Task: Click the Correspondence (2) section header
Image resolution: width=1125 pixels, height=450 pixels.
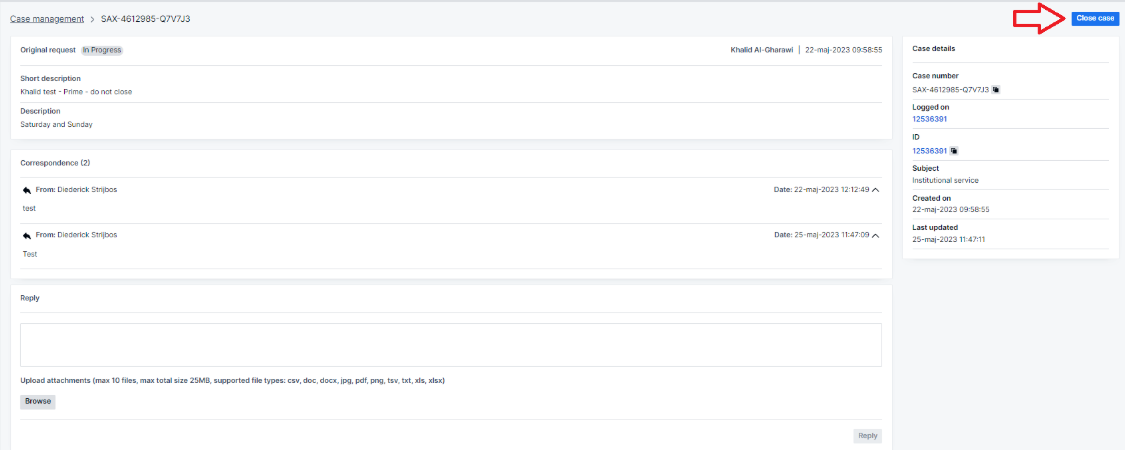Action: tap(55, 162)
